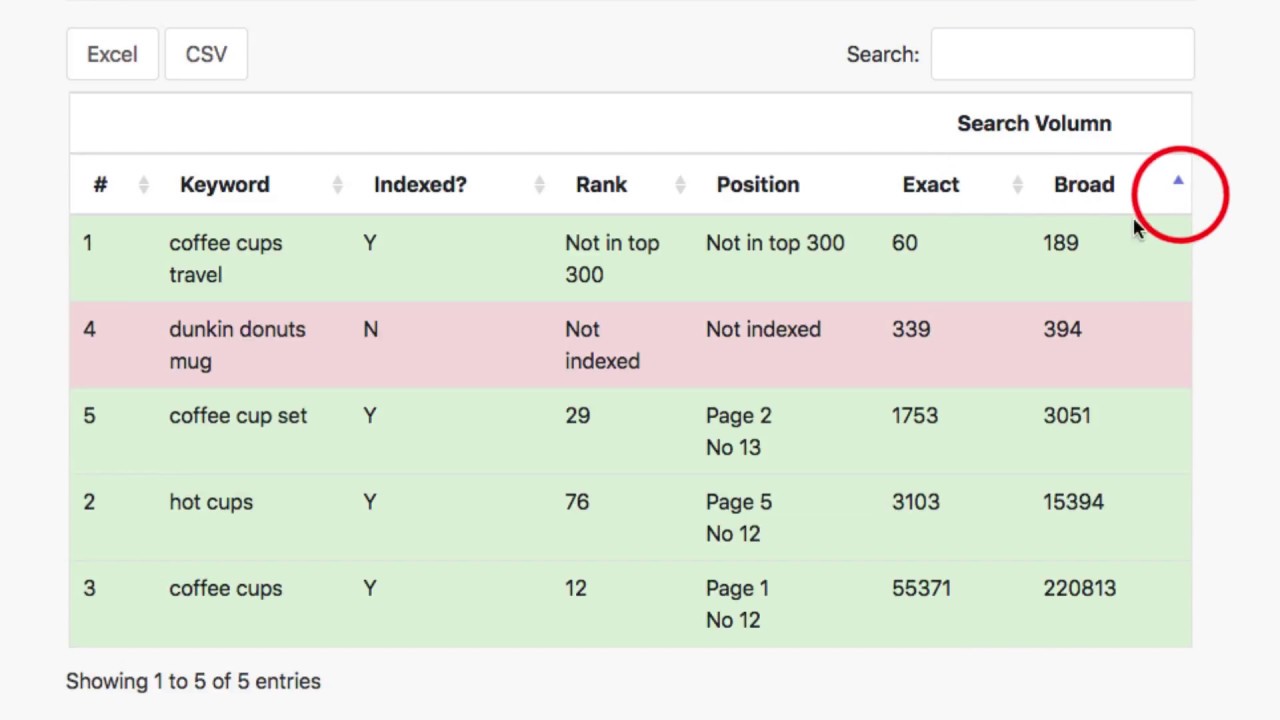This screenshot has height=720, width=1280.
Task: Click sort arrows next to Indexed? header
Action: 539,185
